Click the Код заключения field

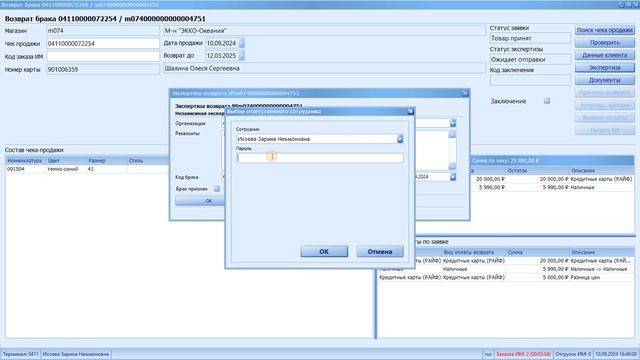(x=530, y=80)
